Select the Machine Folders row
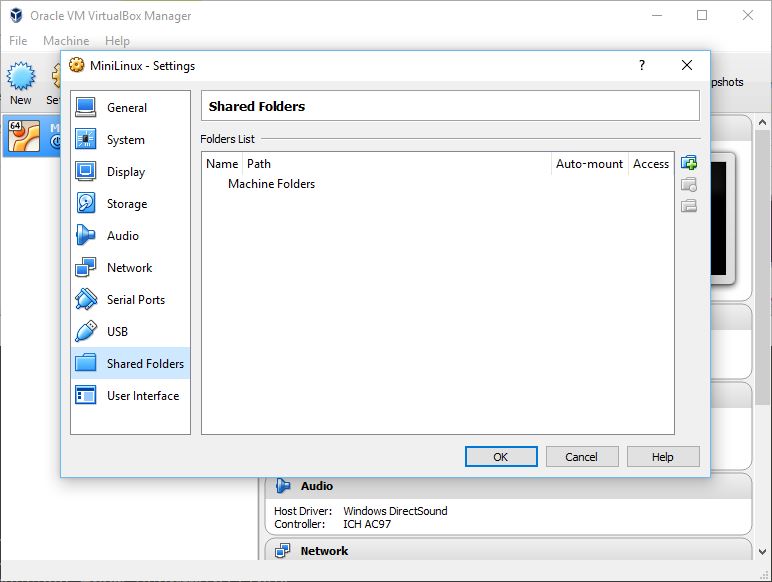 click(437, 184)
